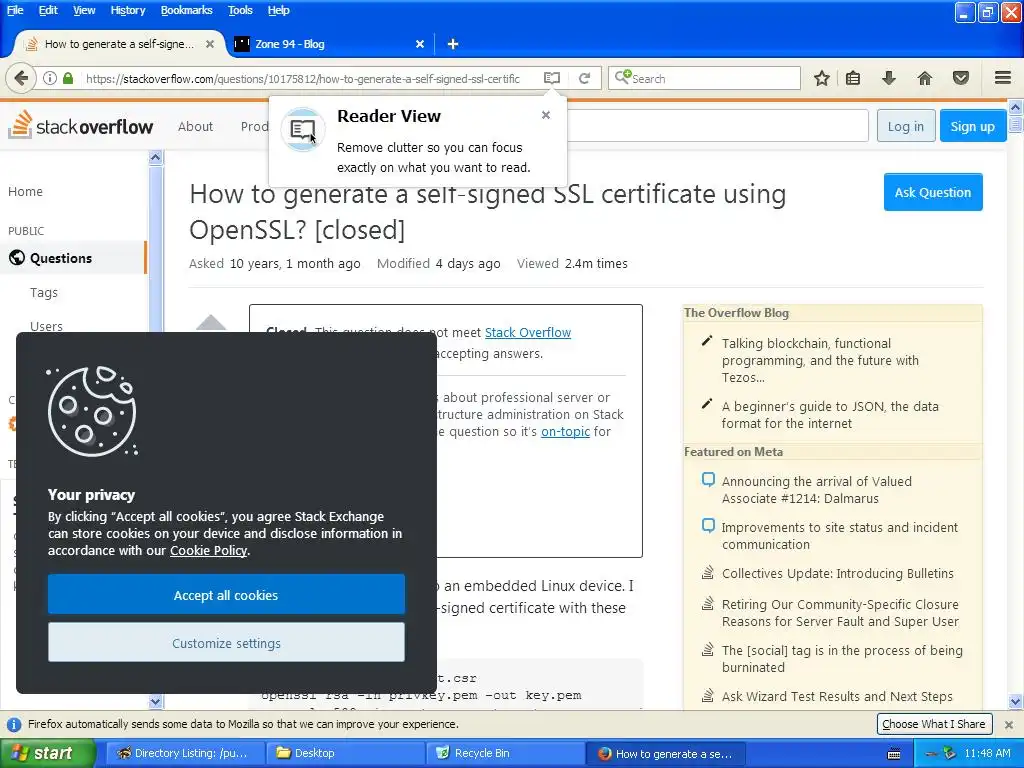Open Improvements to site status post
This screenshot has width=1024, height=768.
click(839, 536)
